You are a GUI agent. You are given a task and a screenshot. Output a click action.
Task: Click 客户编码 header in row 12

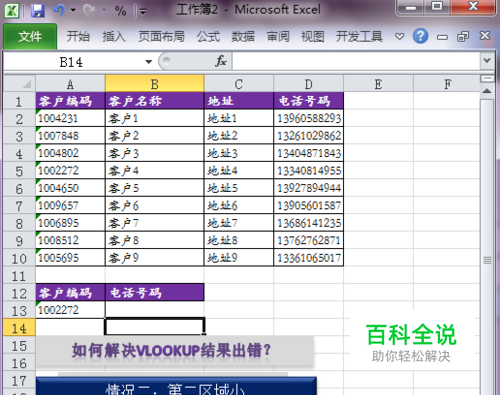[70, 292]
